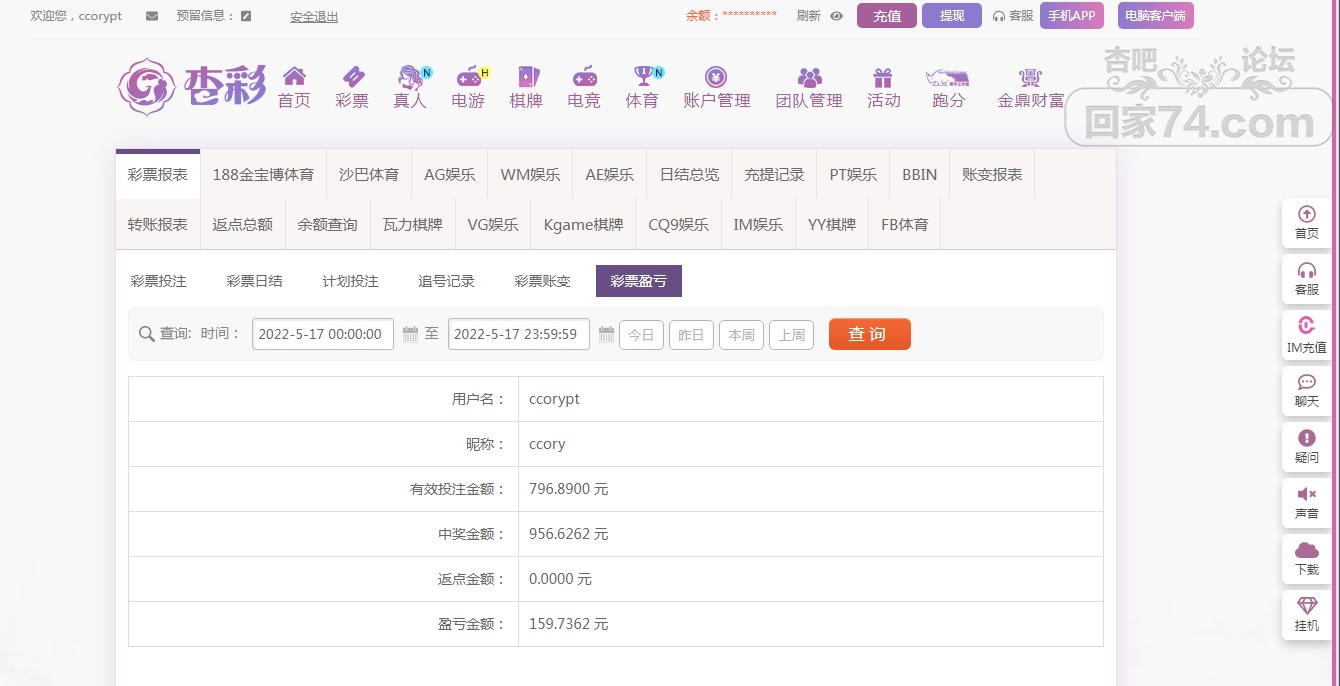
Task: Open the lottery (彩票) ticket icon
Action: pos(352,77)
